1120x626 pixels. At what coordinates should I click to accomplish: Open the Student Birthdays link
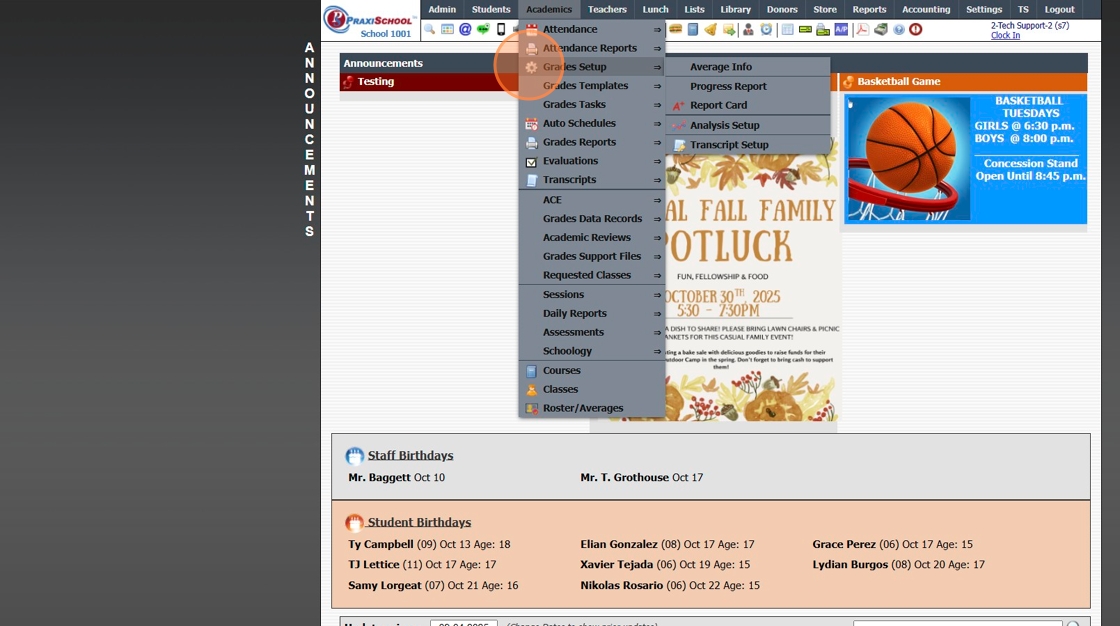pyautogui.click(x=419, y=522)
